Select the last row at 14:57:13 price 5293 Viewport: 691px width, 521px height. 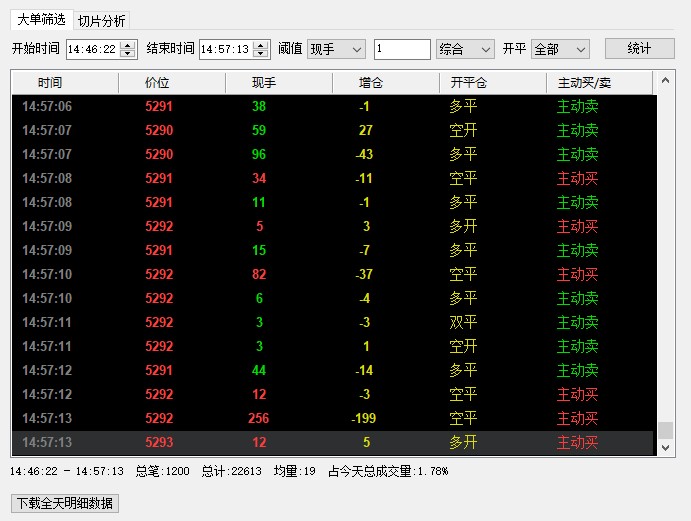click(330, 443)
